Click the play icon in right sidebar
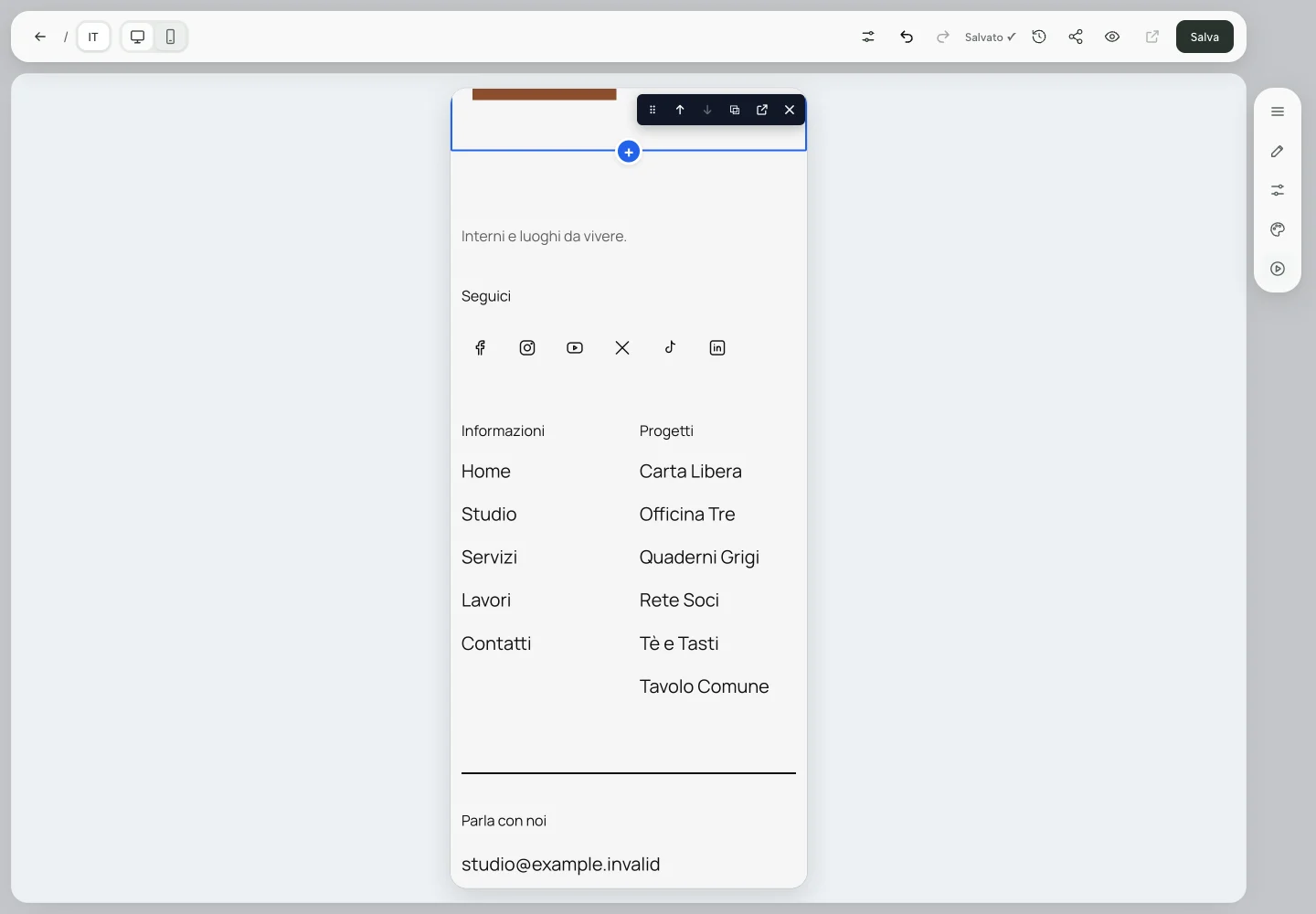Viewport: 1316px width, 914px height. click(1278, 269)
